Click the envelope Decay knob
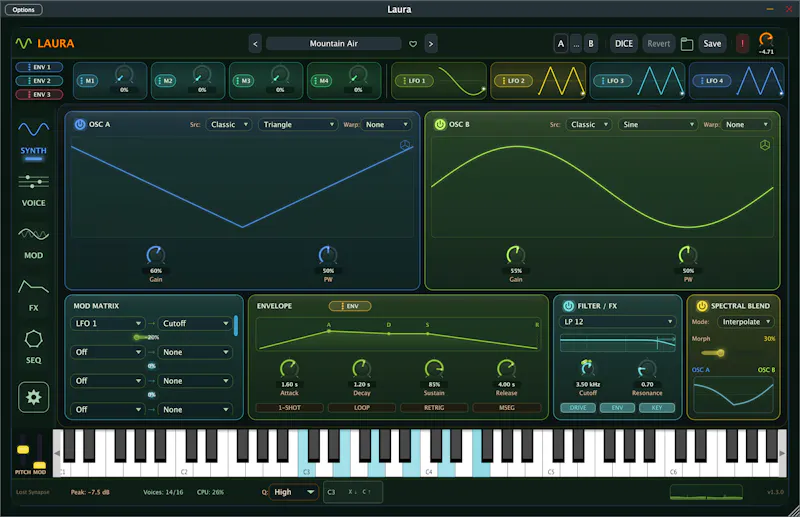800x517 pixels. (361, 368)
